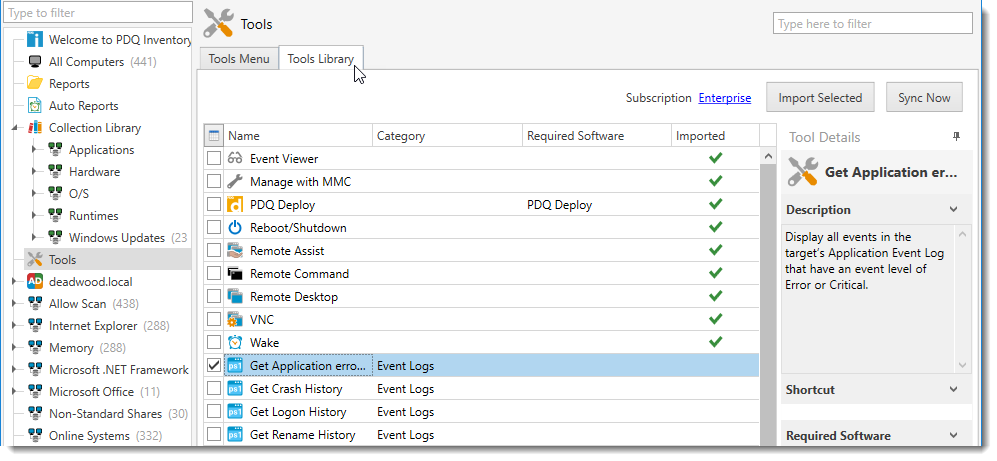Click the Get Crash History ps1 icon
Image resolution: width=997 pixels, height=461 pixels.
coord(235,389)
